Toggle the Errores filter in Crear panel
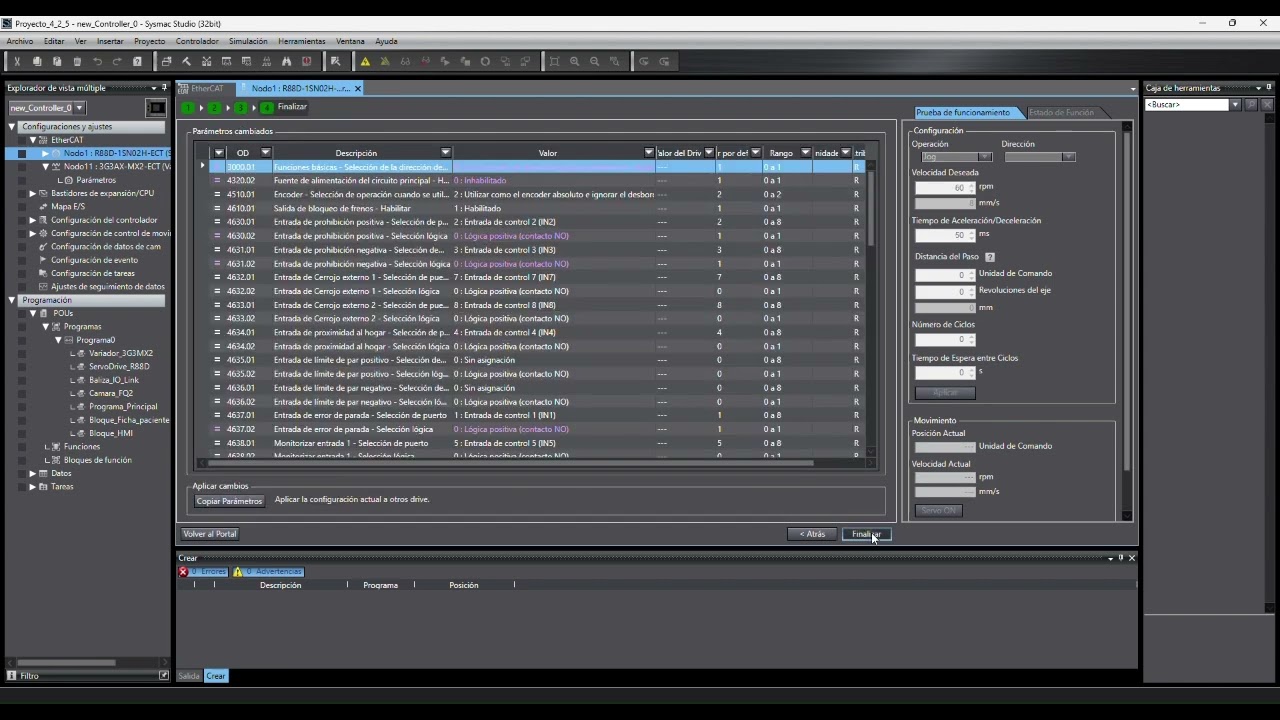The image size is (1280, 720). pyautogui.click(x=203, y=572)
